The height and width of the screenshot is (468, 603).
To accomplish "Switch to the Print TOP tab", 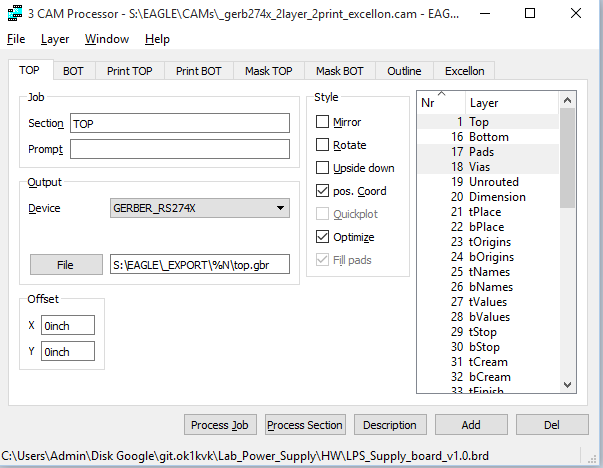I will [130, 71].
